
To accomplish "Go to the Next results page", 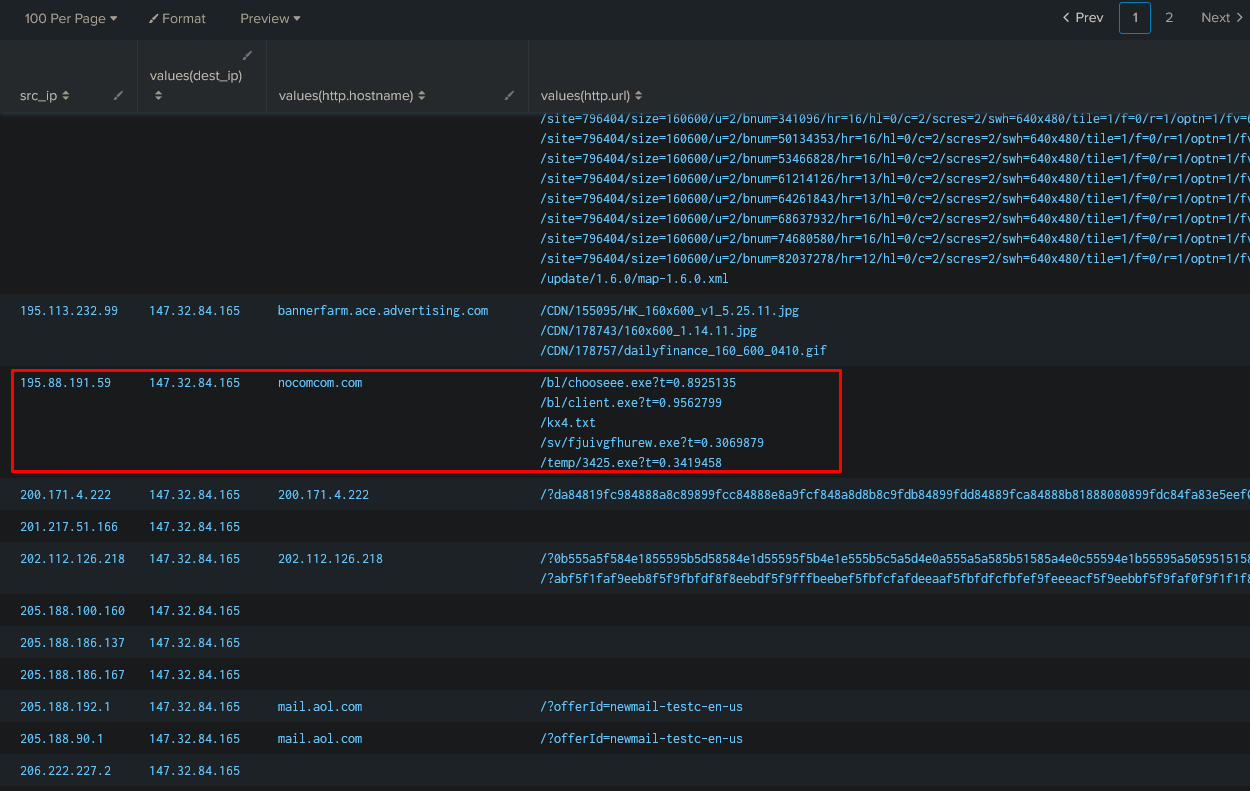I will [1222, 18].
